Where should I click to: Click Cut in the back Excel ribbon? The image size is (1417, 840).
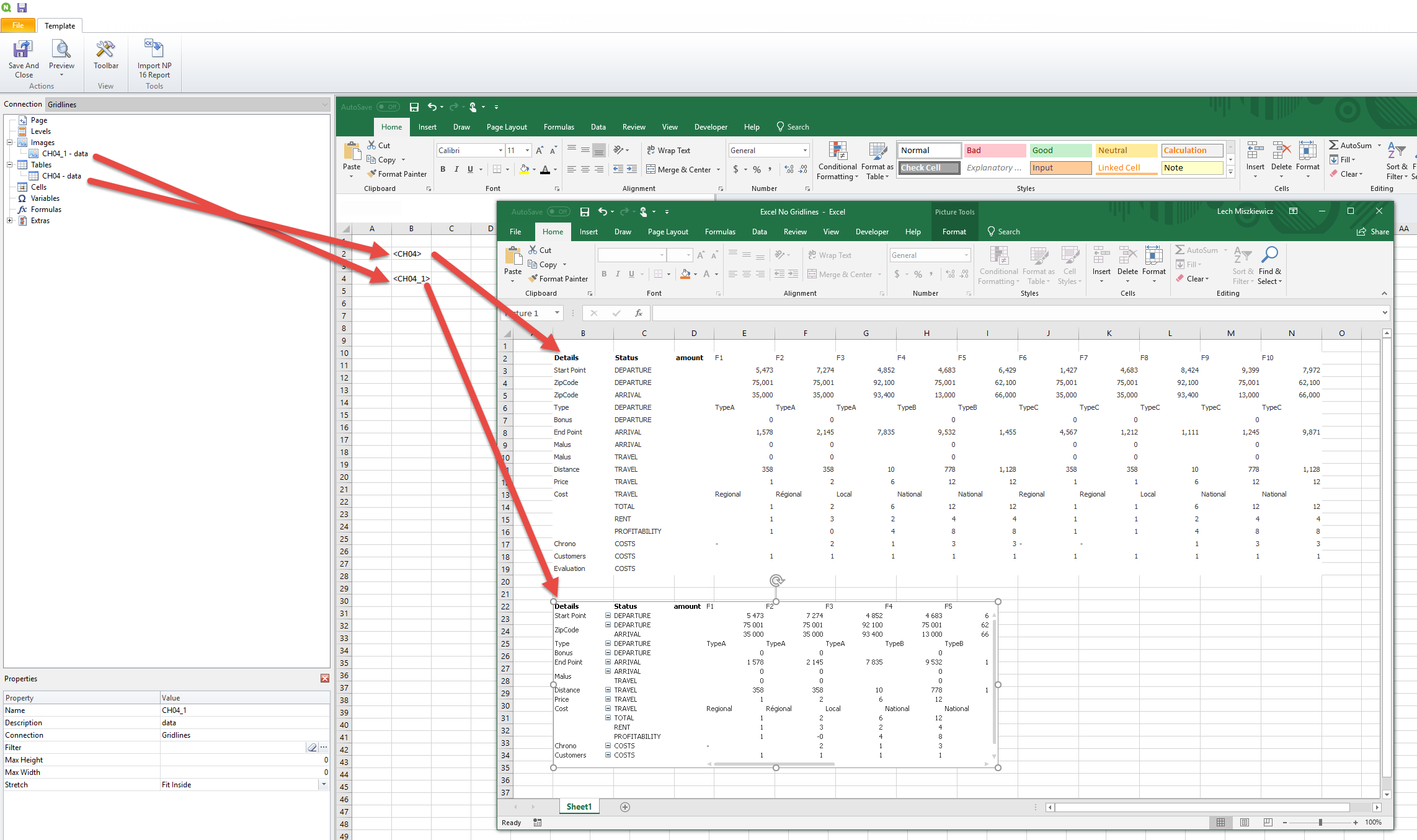(x=379, y=145)
